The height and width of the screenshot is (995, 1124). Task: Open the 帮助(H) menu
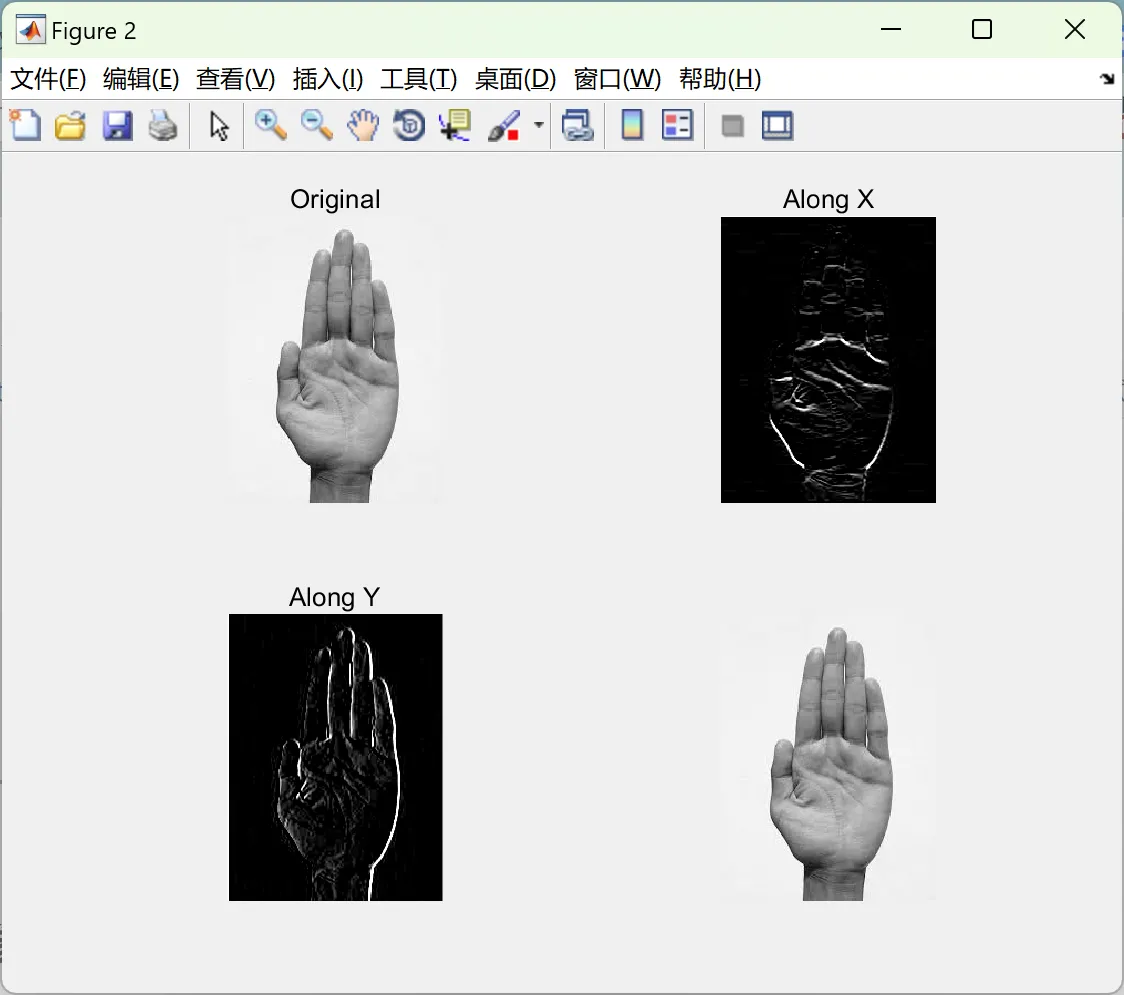tap(720, 79)
